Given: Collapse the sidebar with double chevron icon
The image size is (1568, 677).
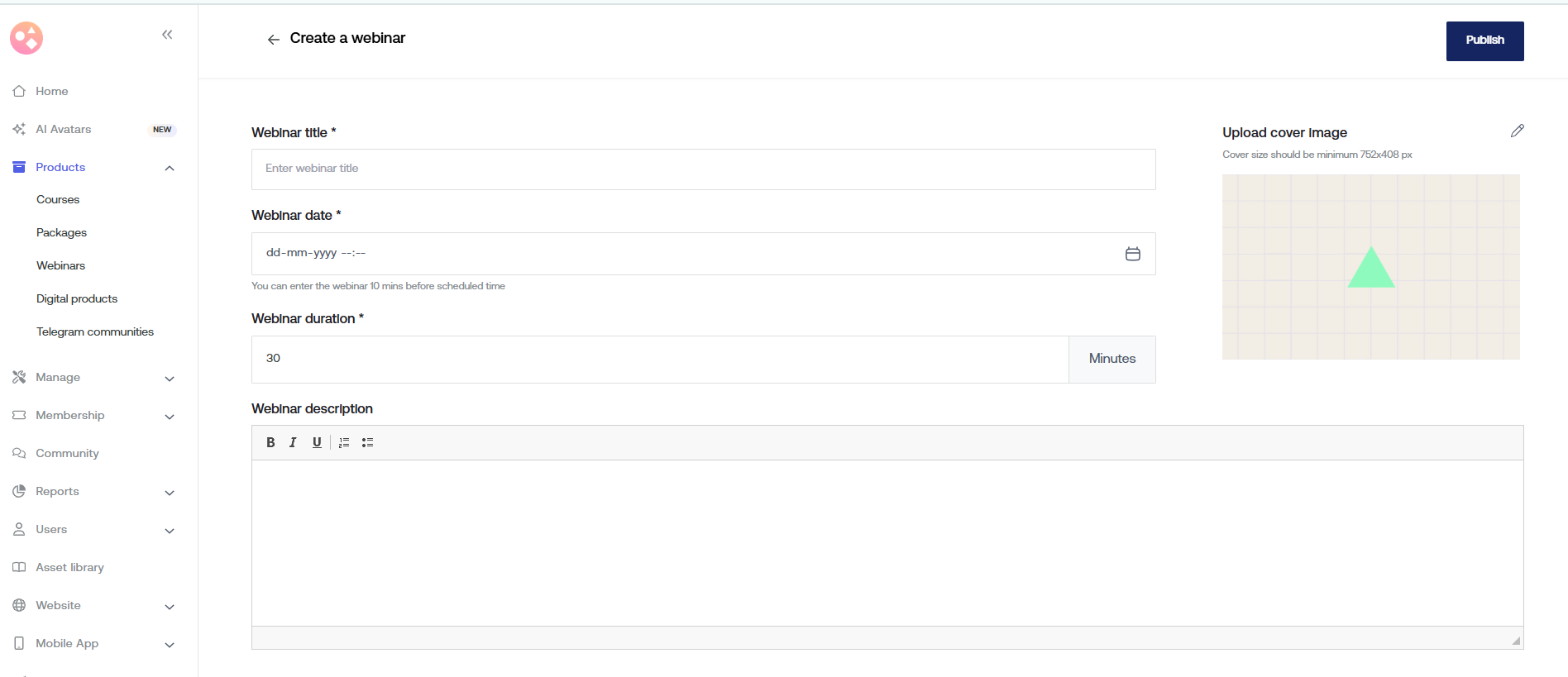Looking at the screenshot, I should coord(167,35).
